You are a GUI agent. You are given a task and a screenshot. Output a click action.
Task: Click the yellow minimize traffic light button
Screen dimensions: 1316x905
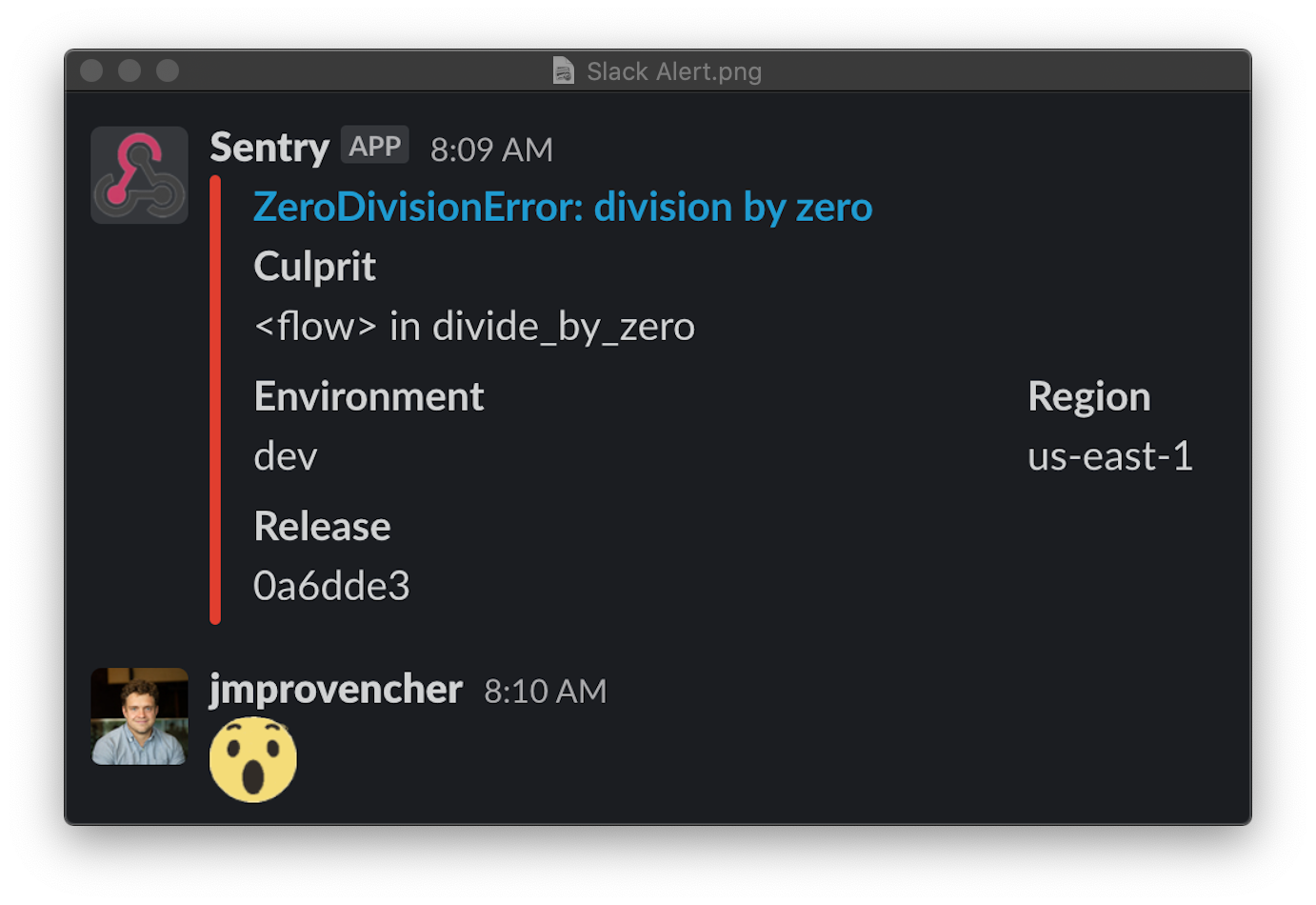pyautogui.click(x=129, y=70)
